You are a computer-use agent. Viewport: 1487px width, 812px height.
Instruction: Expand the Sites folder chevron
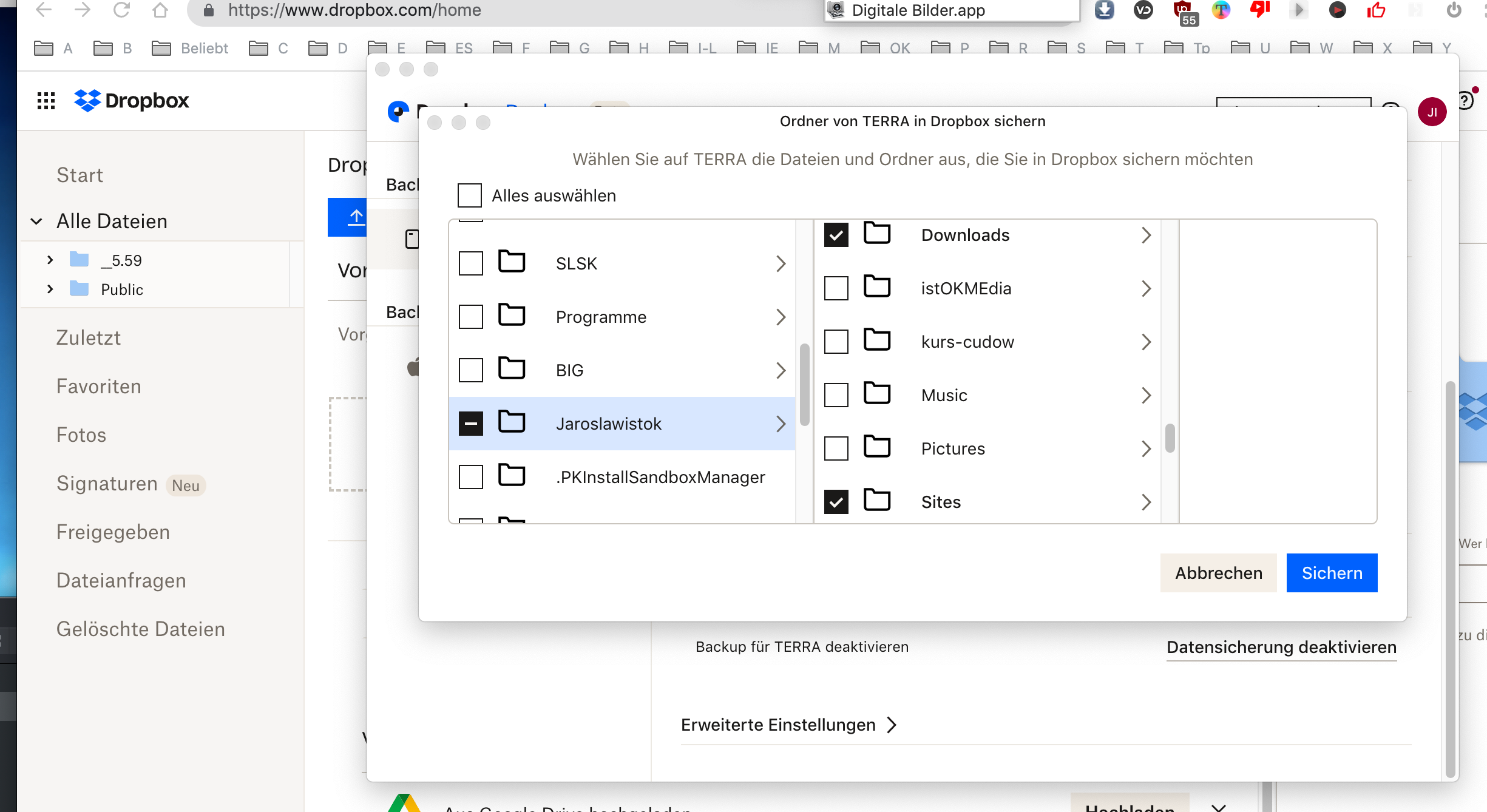click(1146, 502)
